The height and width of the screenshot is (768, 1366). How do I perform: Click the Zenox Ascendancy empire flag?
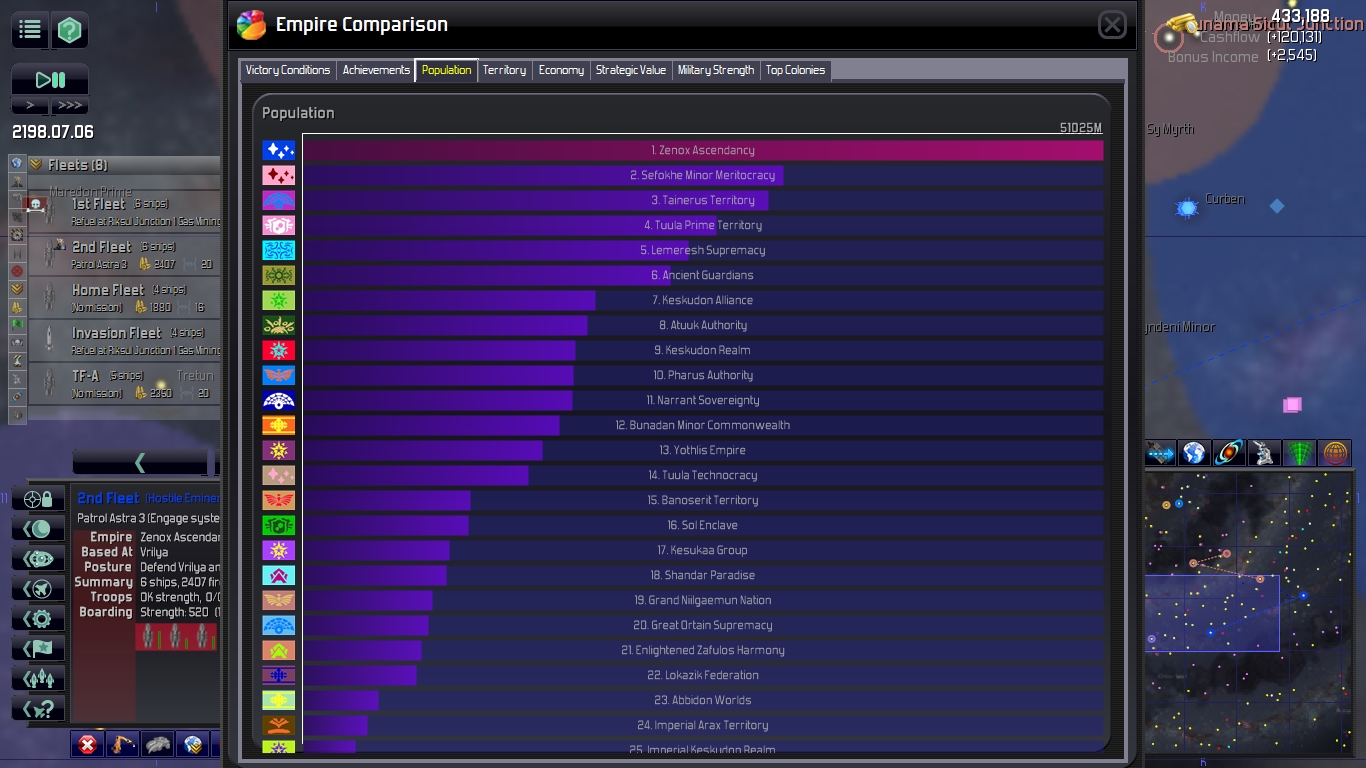coord(279,150)
